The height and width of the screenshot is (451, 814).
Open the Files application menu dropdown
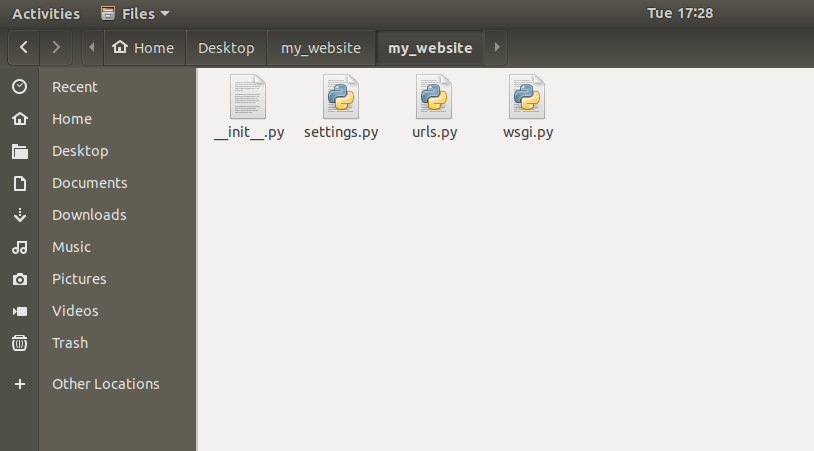pos(135,13)
